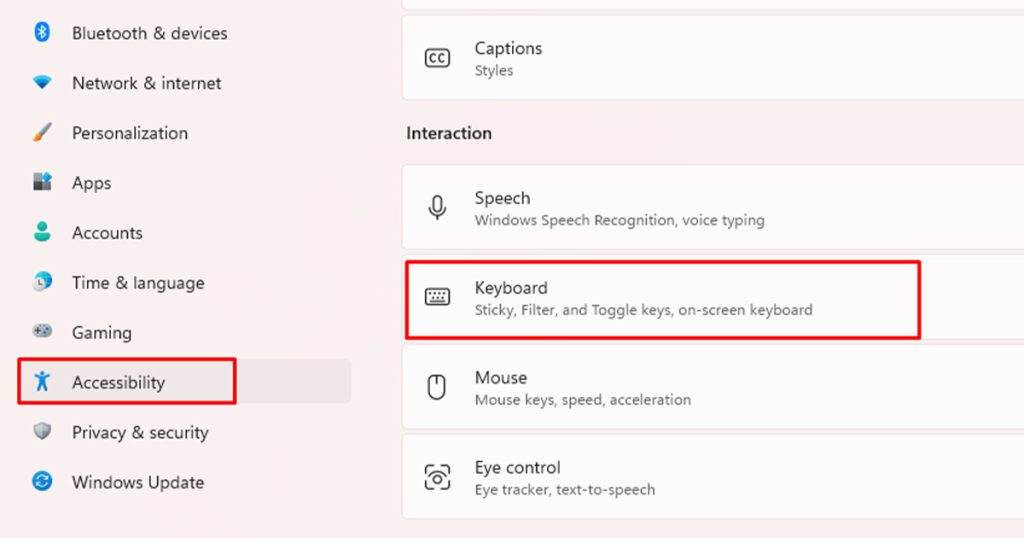Screen dimensions: 1024x538
Task: Click the 'Styles' subtitle under Captions
Action: coord(494,71)
